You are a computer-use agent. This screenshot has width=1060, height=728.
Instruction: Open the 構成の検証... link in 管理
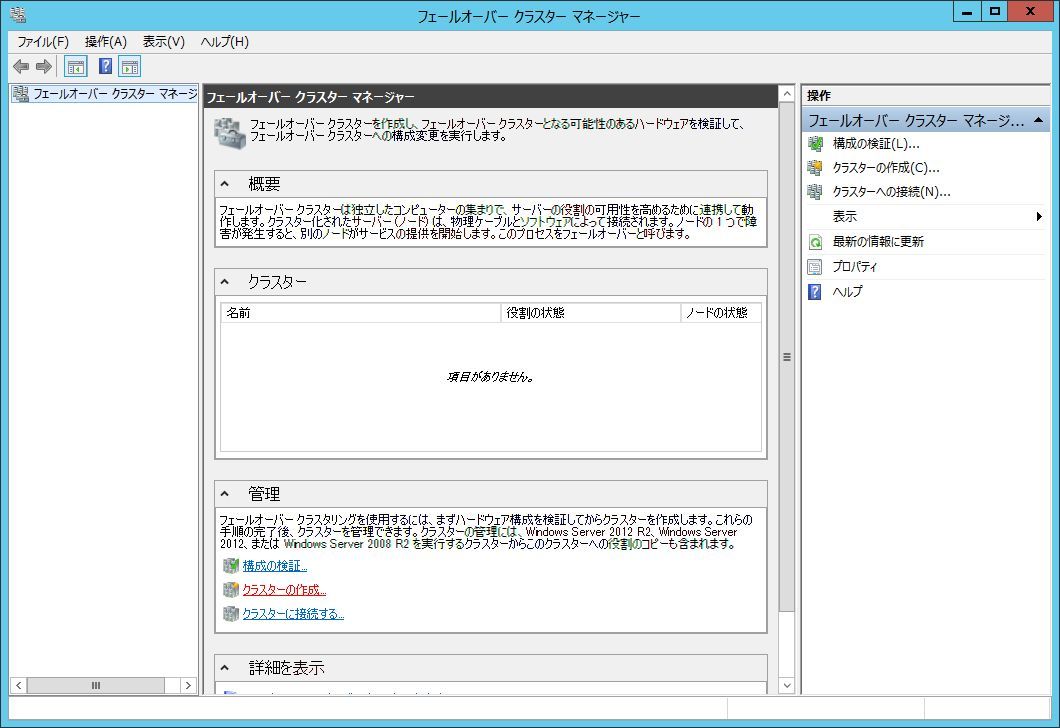click(274, 566)
